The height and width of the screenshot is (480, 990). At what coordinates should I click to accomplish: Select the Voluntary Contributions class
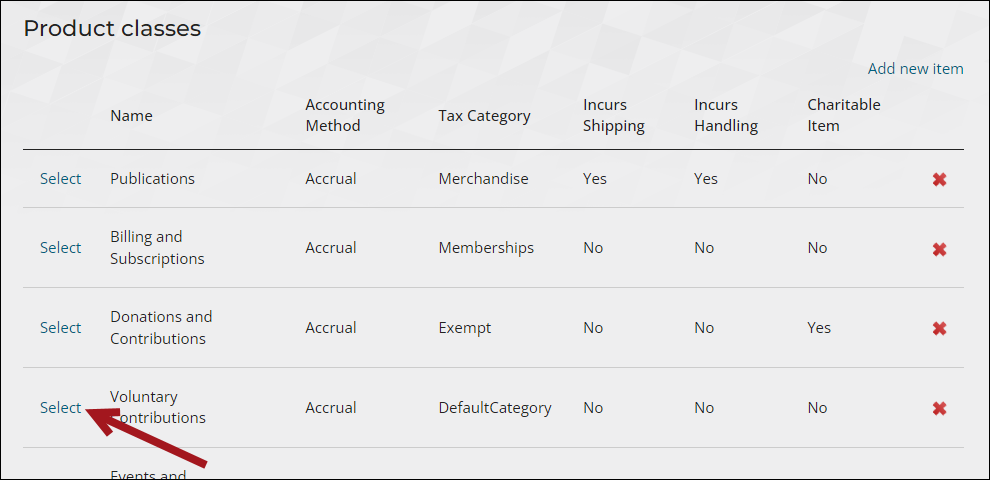61,408
